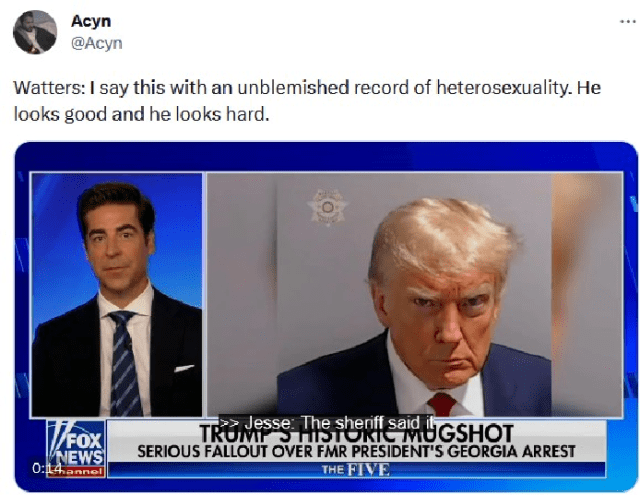Click the striped blue tie in left panel
This screenshot has width=640, height=495.
[124, 362]
